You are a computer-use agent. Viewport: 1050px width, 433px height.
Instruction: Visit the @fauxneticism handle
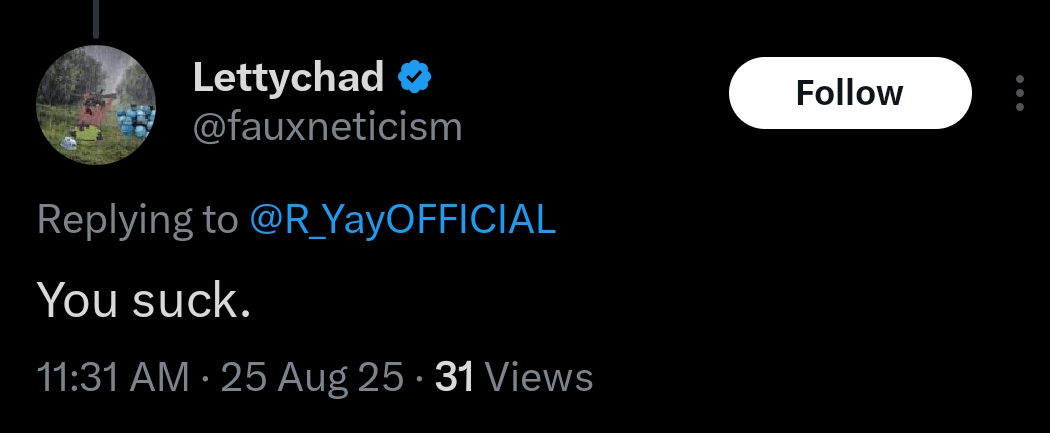[327, 127]
